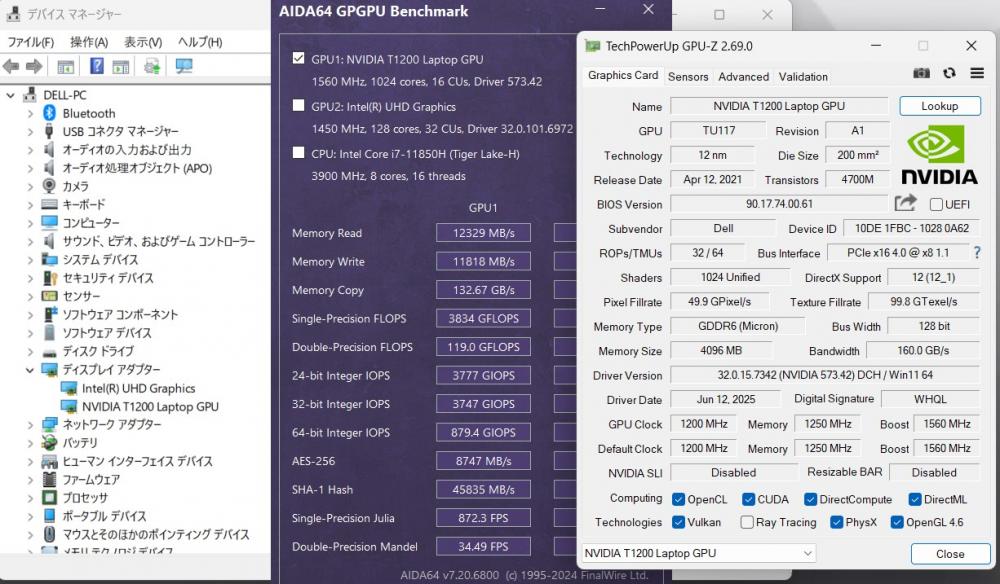Toggle the DirectCompute checkbox in GPU-Z
The width and height of the screenshot is (1000, 584).
coord(810,499)
